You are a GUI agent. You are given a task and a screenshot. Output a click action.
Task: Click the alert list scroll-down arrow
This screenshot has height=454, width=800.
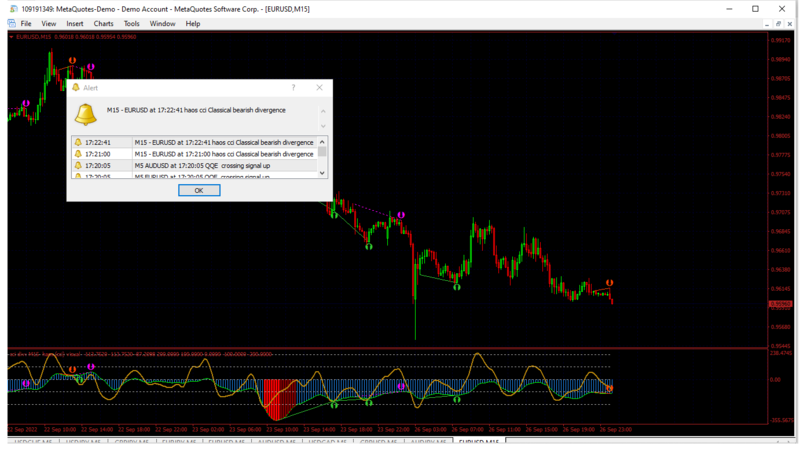click(x=322, y=173)
